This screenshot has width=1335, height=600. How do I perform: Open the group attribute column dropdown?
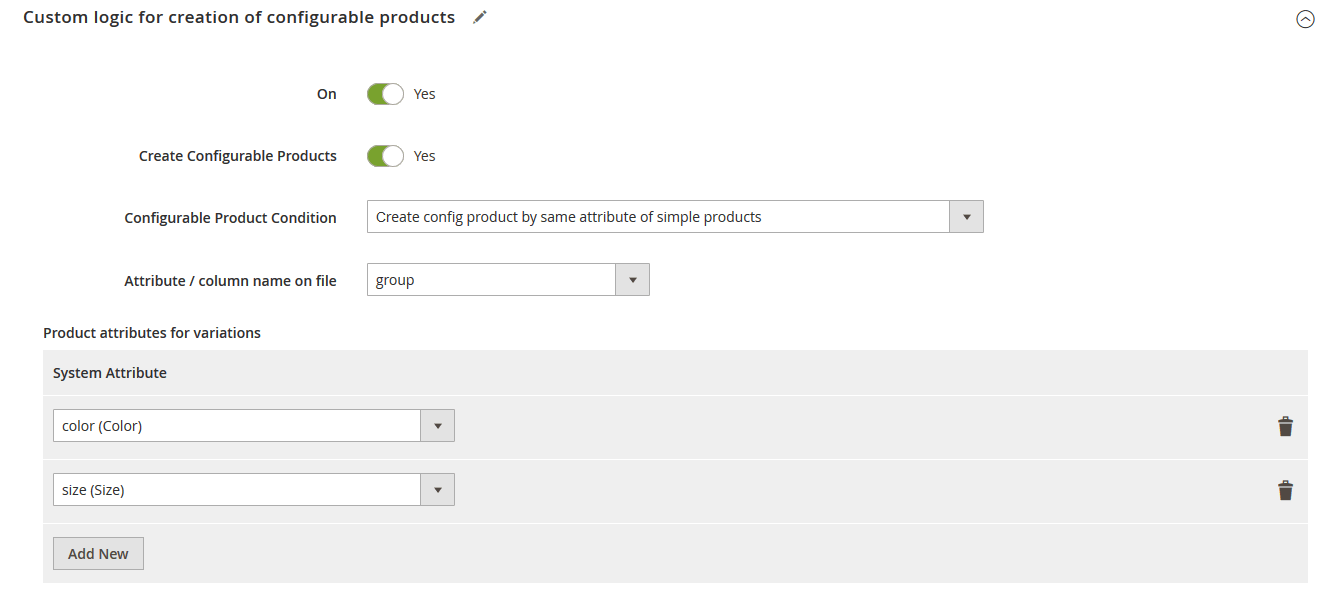pyautogui.click(x=508, y=280)
